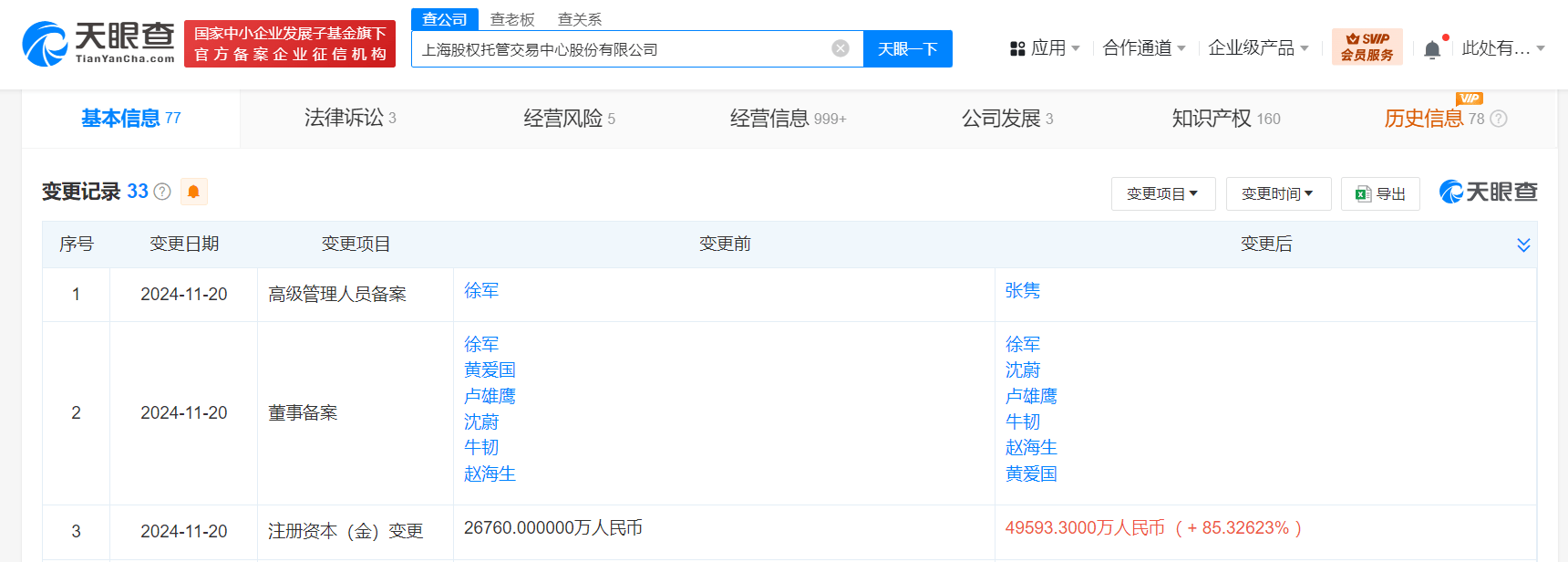Viewport: 1568px width, 562px height.
Task: Click the 33 change record count
Action: pos(138,192)
